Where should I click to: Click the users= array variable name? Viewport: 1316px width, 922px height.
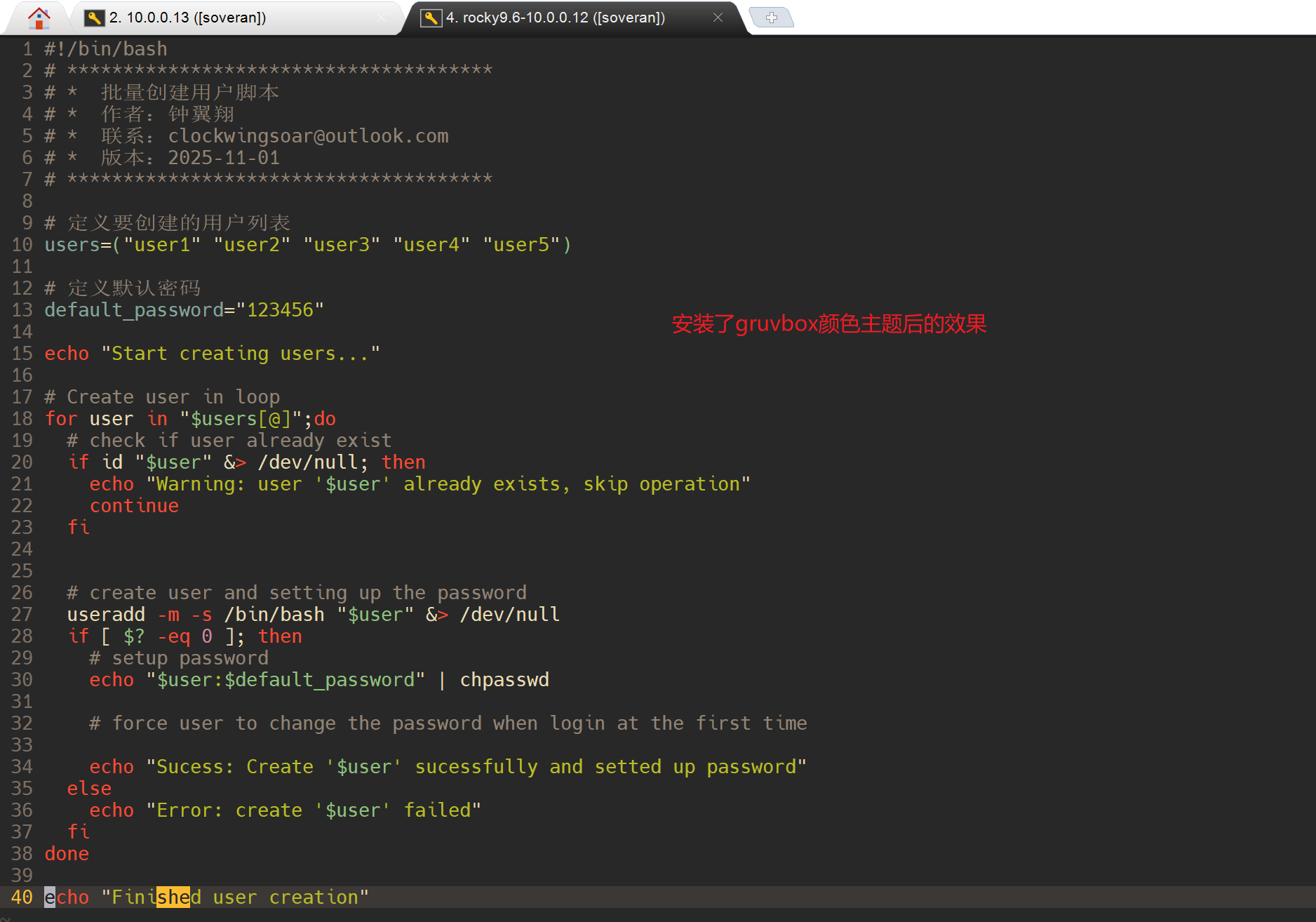(72, 245)
